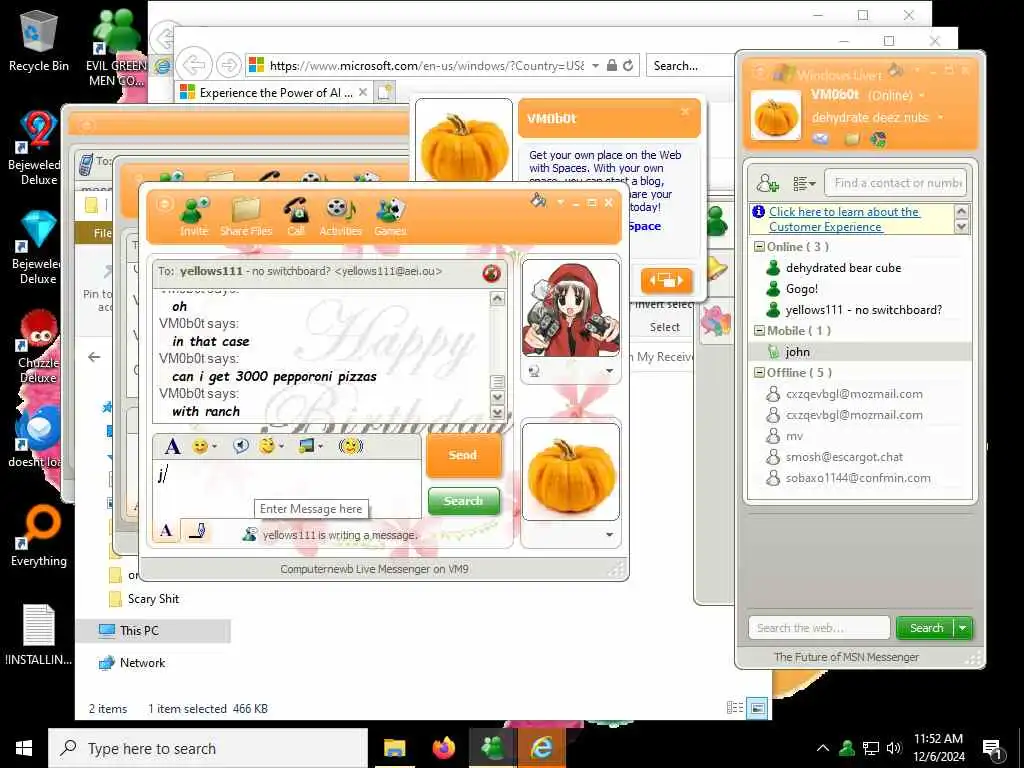Screen dimensions: 1024x768
Task: Open the Search button dropdown arrow in Messenger
Action: [x=963, y=628]
